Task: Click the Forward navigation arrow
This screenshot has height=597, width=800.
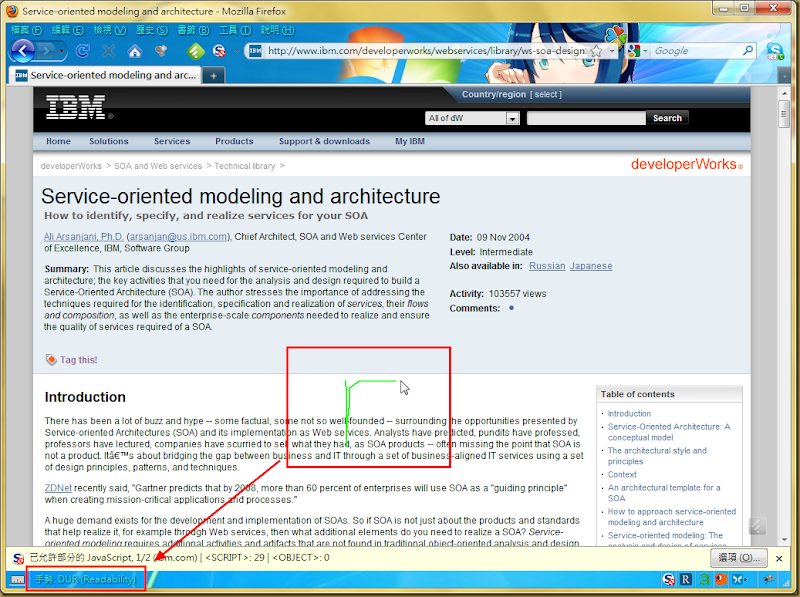Action: click(x=47, y=51)
